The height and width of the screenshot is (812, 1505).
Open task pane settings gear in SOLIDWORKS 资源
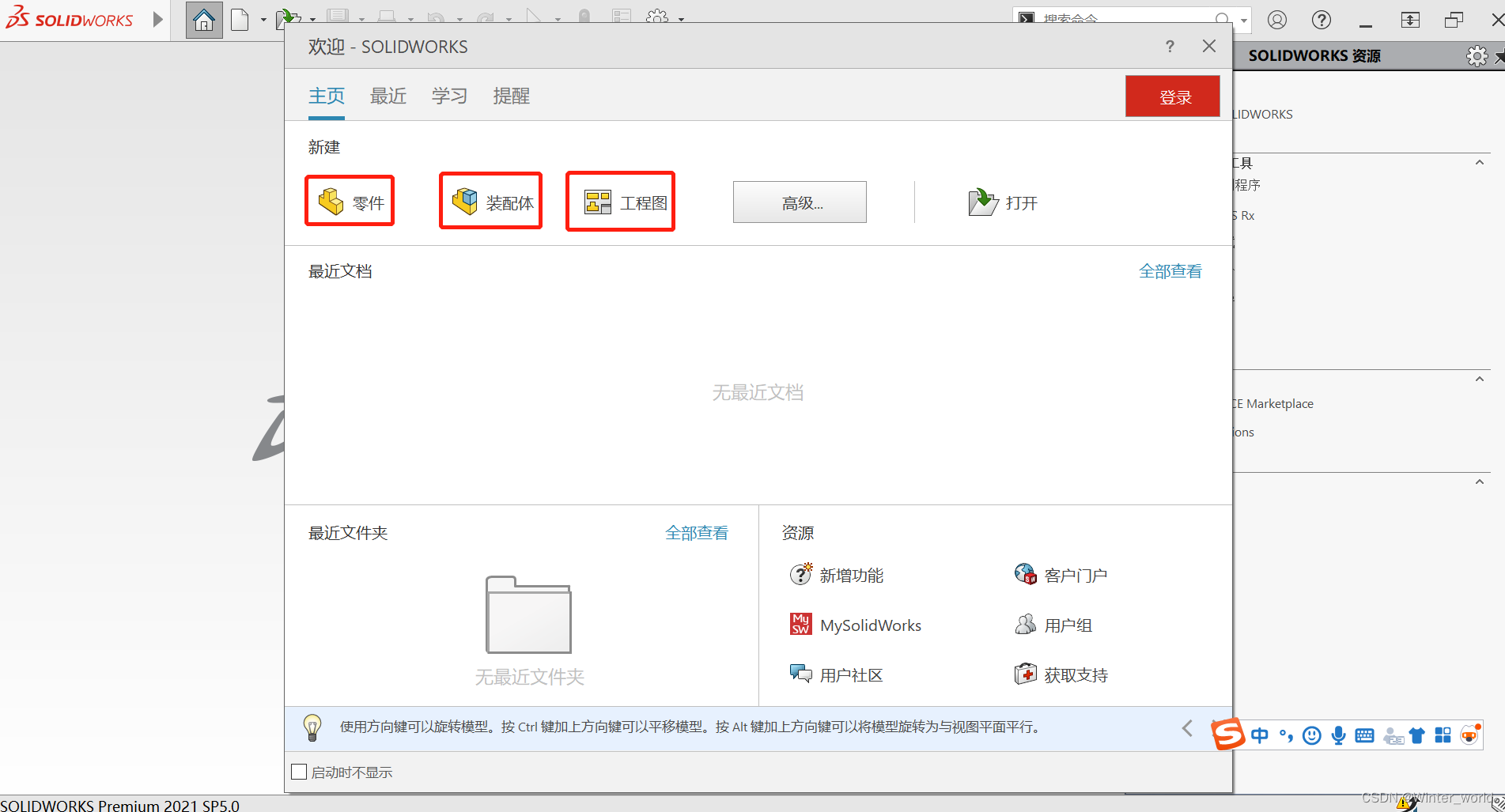(x=1477, y=56)
